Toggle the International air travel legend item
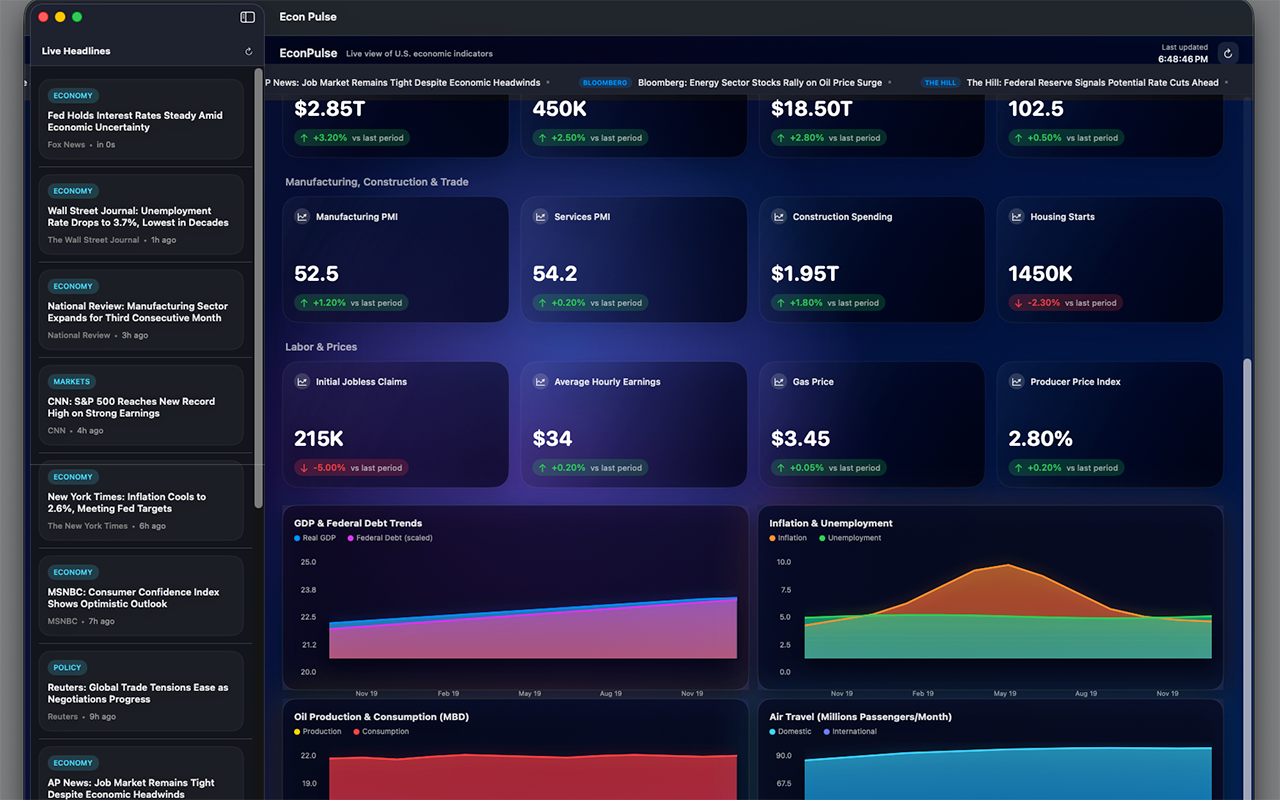 (851, 731)
